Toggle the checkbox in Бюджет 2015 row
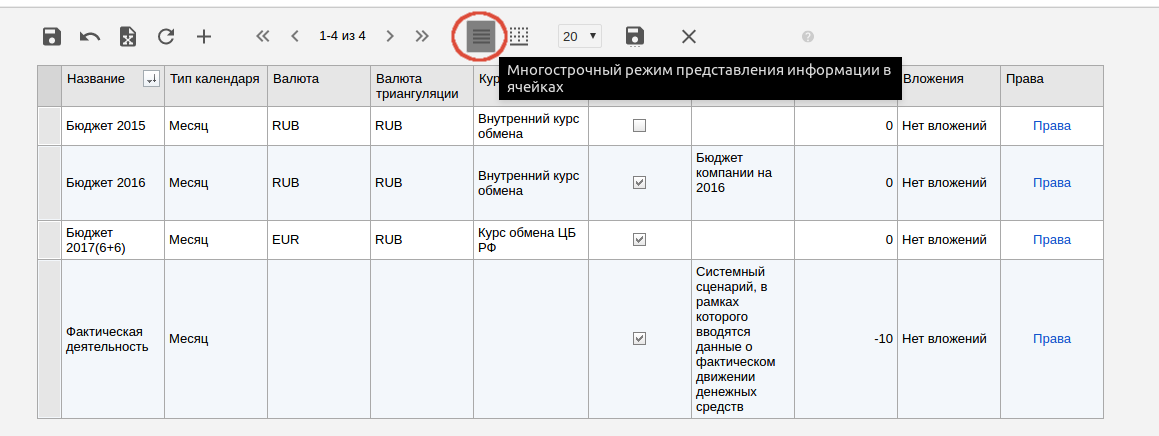This screenshot has height=436, width=1159. 640,126
